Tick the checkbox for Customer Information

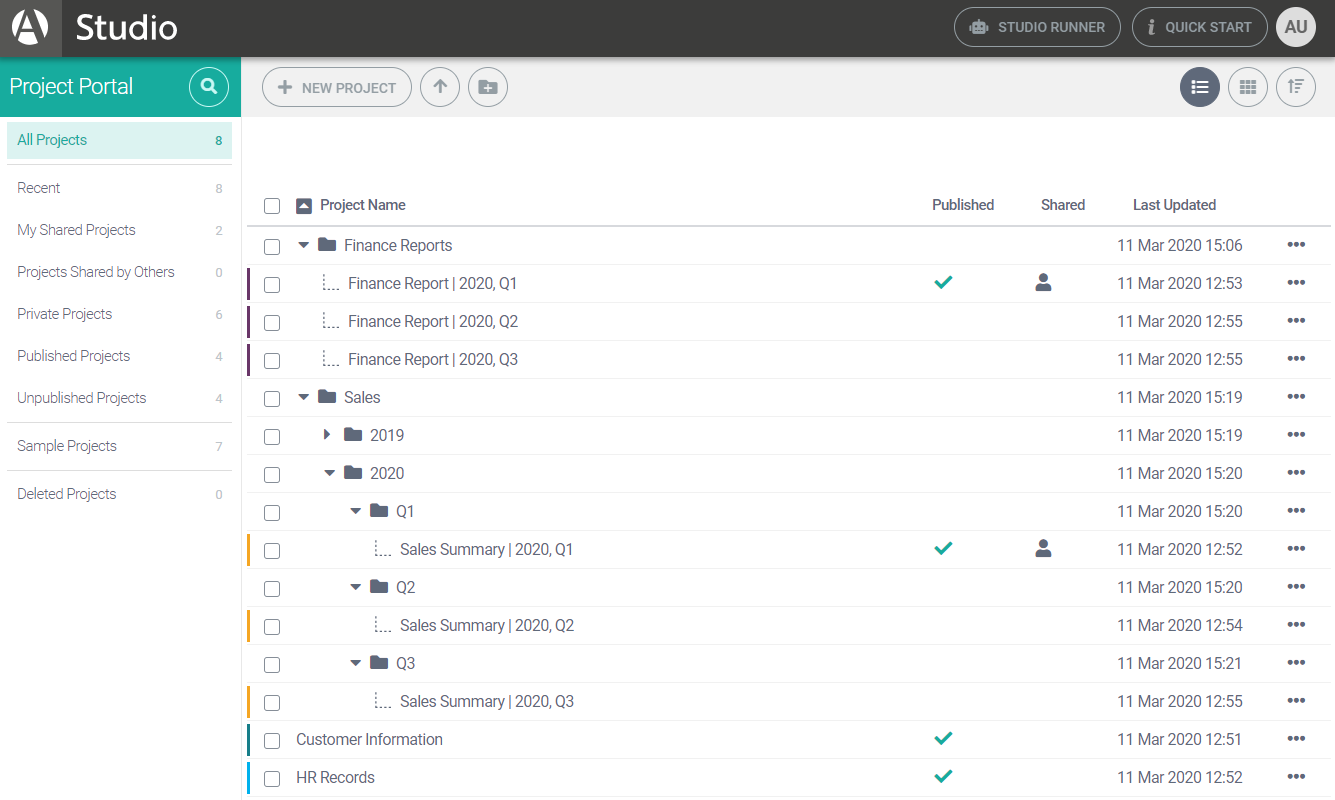click(x=272, y=741)
